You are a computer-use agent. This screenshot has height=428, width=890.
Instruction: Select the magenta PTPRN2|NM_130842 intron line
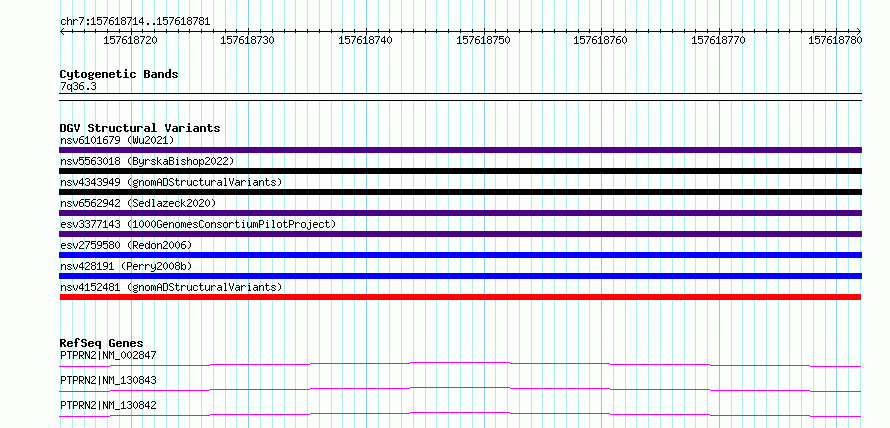click(x=461, y=414)
